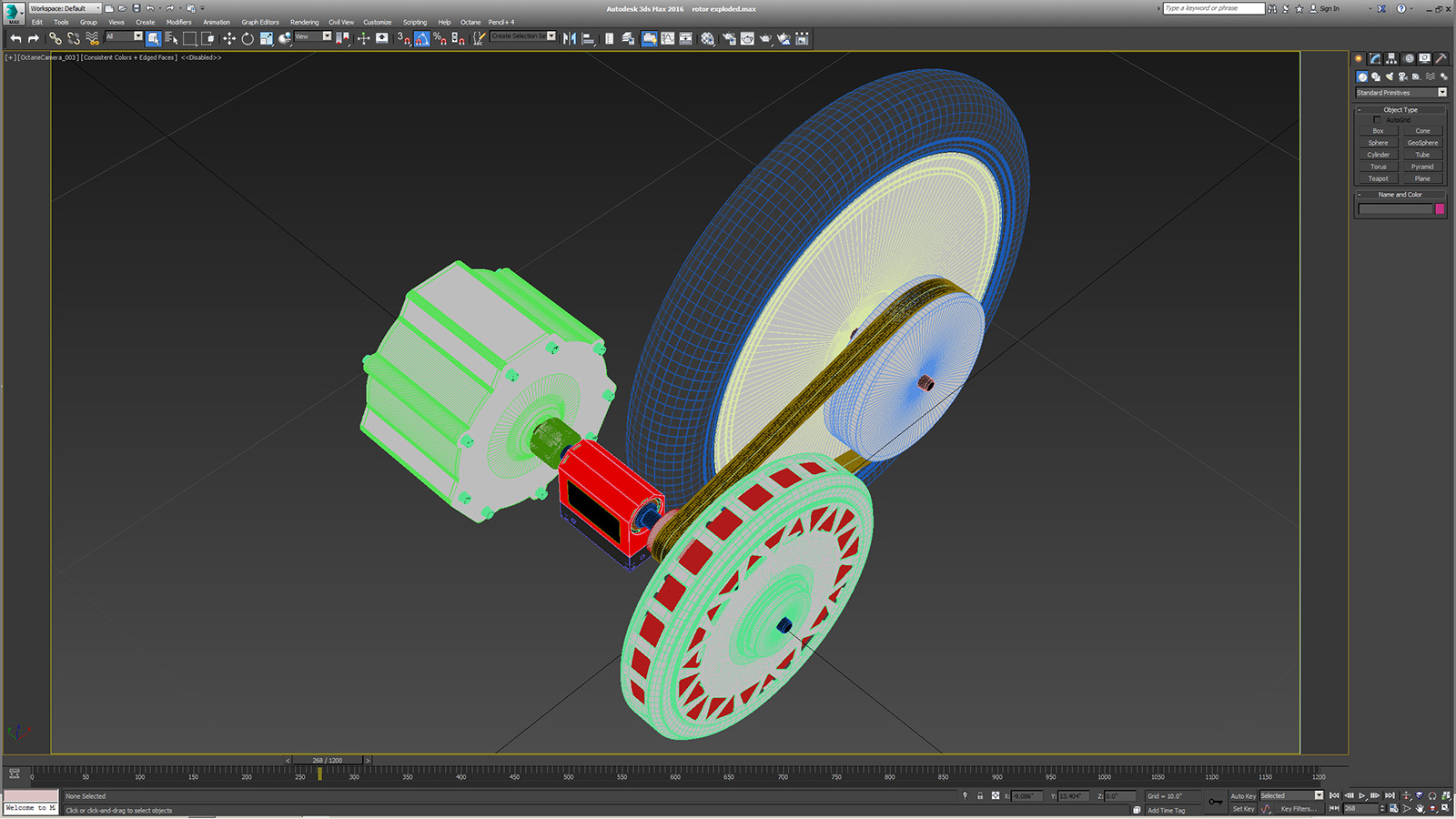Switch to the Lights category icon

click(1390, 76)
